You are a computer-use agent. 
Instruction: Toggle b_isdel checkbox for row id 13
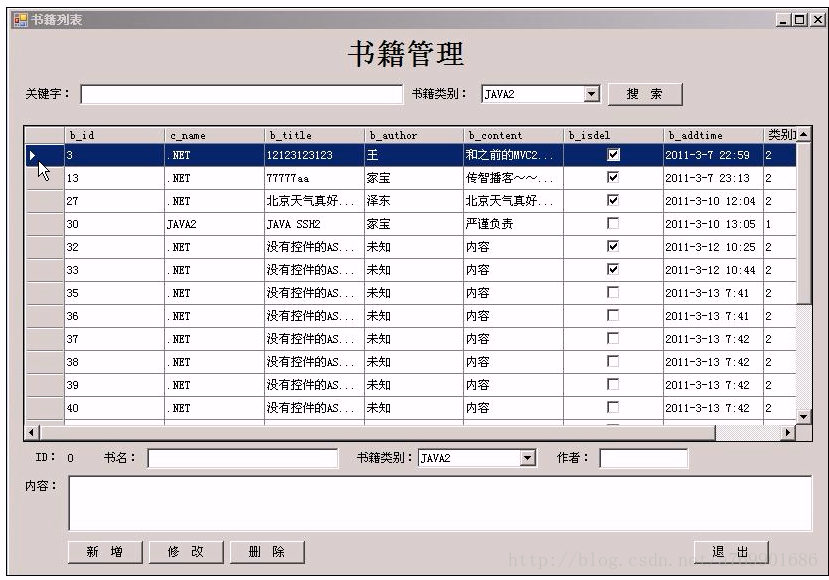(613, 178)
